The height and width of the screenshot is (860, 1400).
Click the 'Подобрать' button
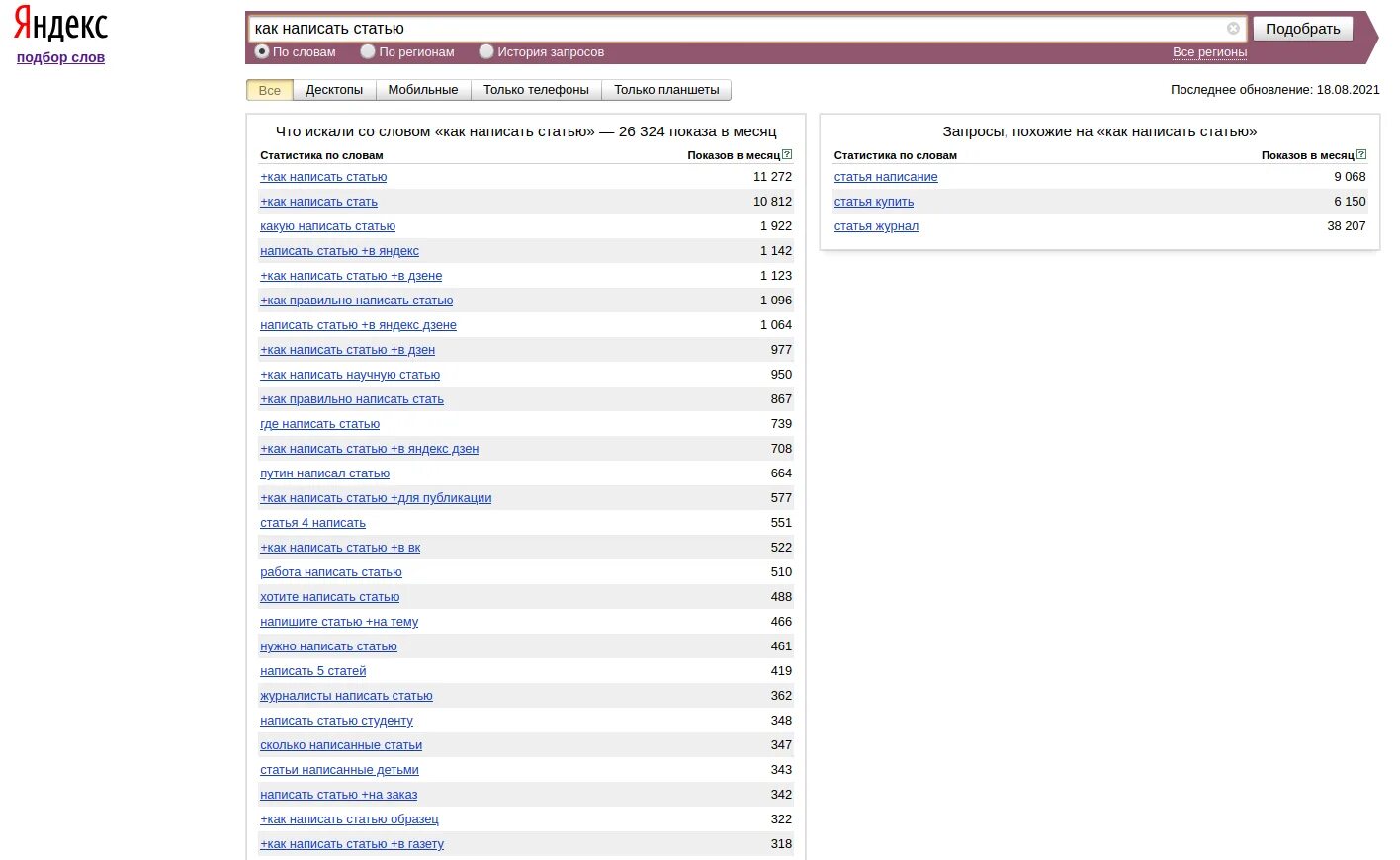(x=1303, y=29)
